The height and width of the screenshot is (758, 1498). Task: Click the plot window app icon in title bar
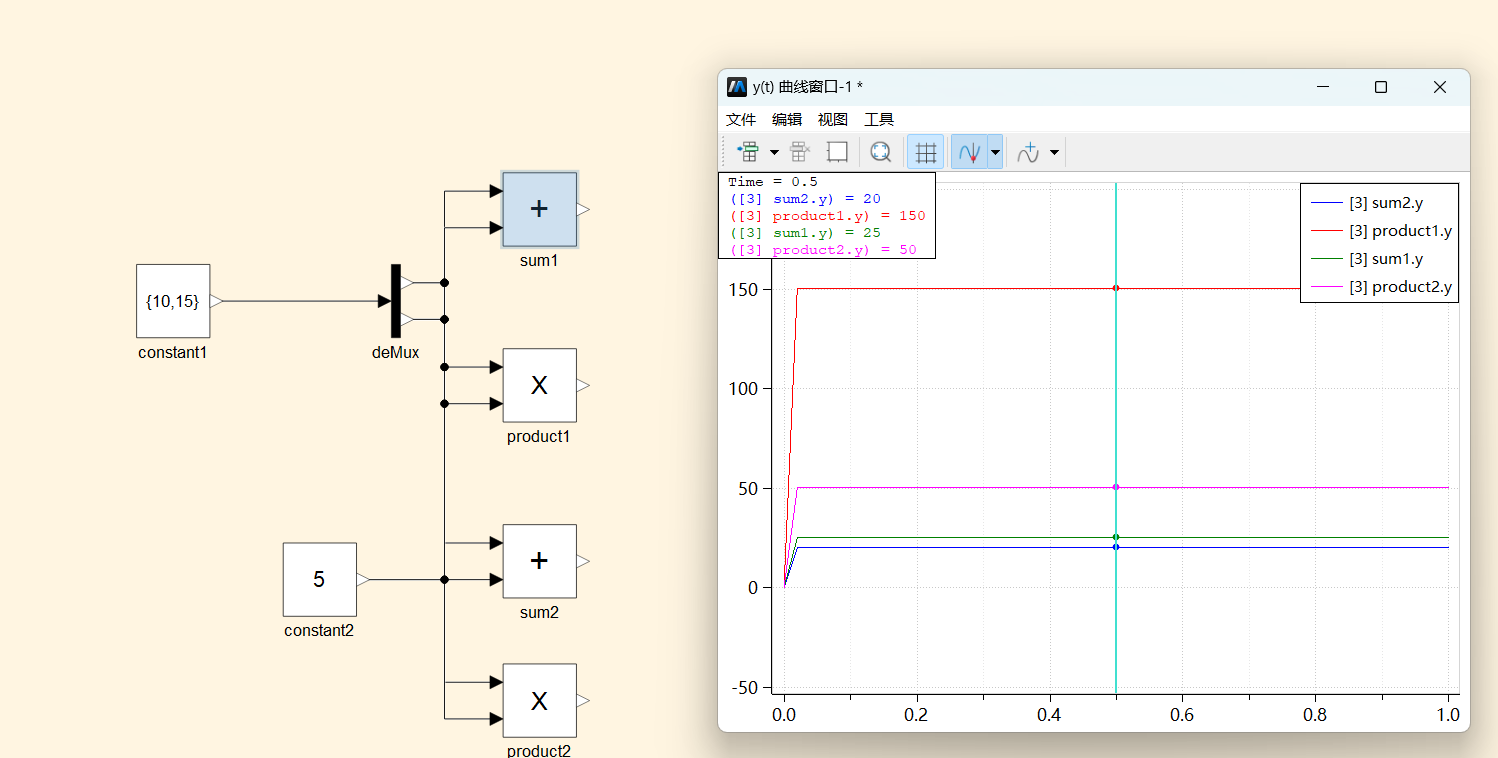point(737,87)
